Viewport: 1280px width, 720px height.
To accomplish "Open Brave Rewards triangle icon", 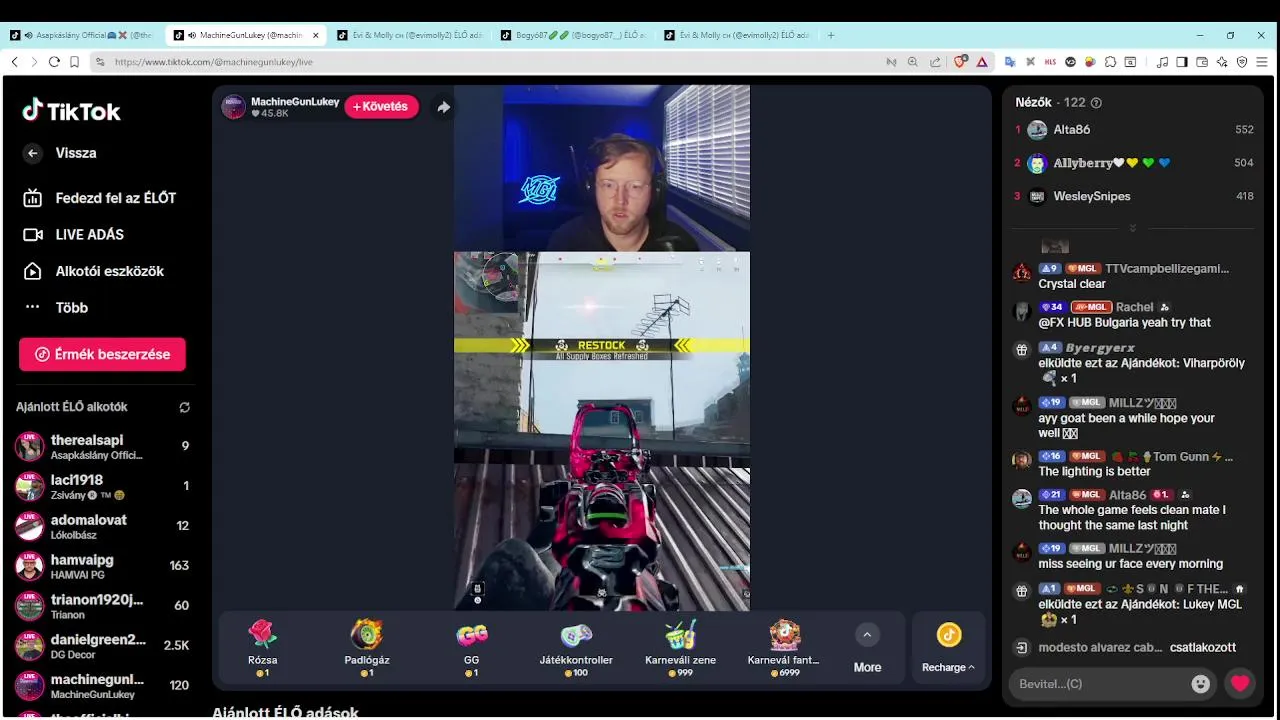I will point(982,62).
